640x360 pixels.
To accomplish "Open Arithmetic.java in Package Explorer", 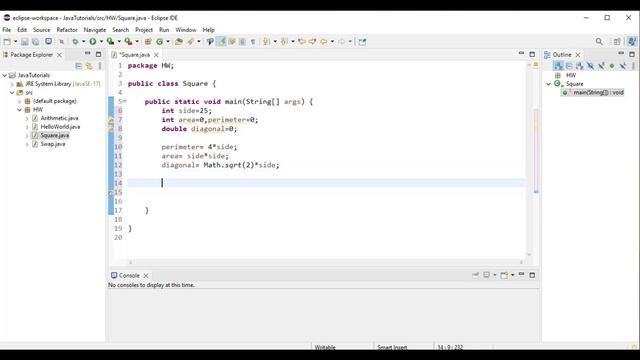I will [x=59, y=118].
